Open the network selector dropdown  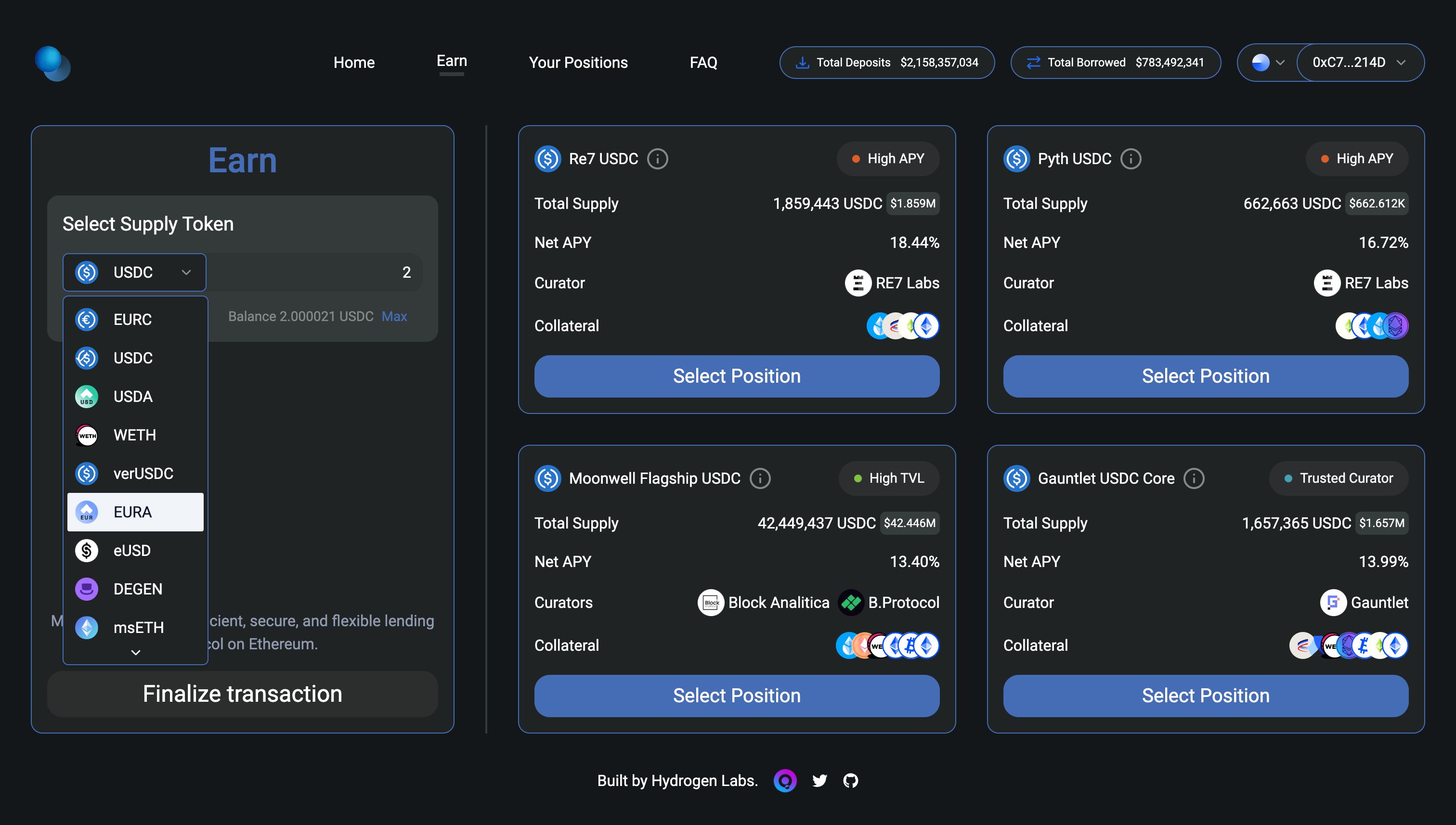(x=1267, y=62)
